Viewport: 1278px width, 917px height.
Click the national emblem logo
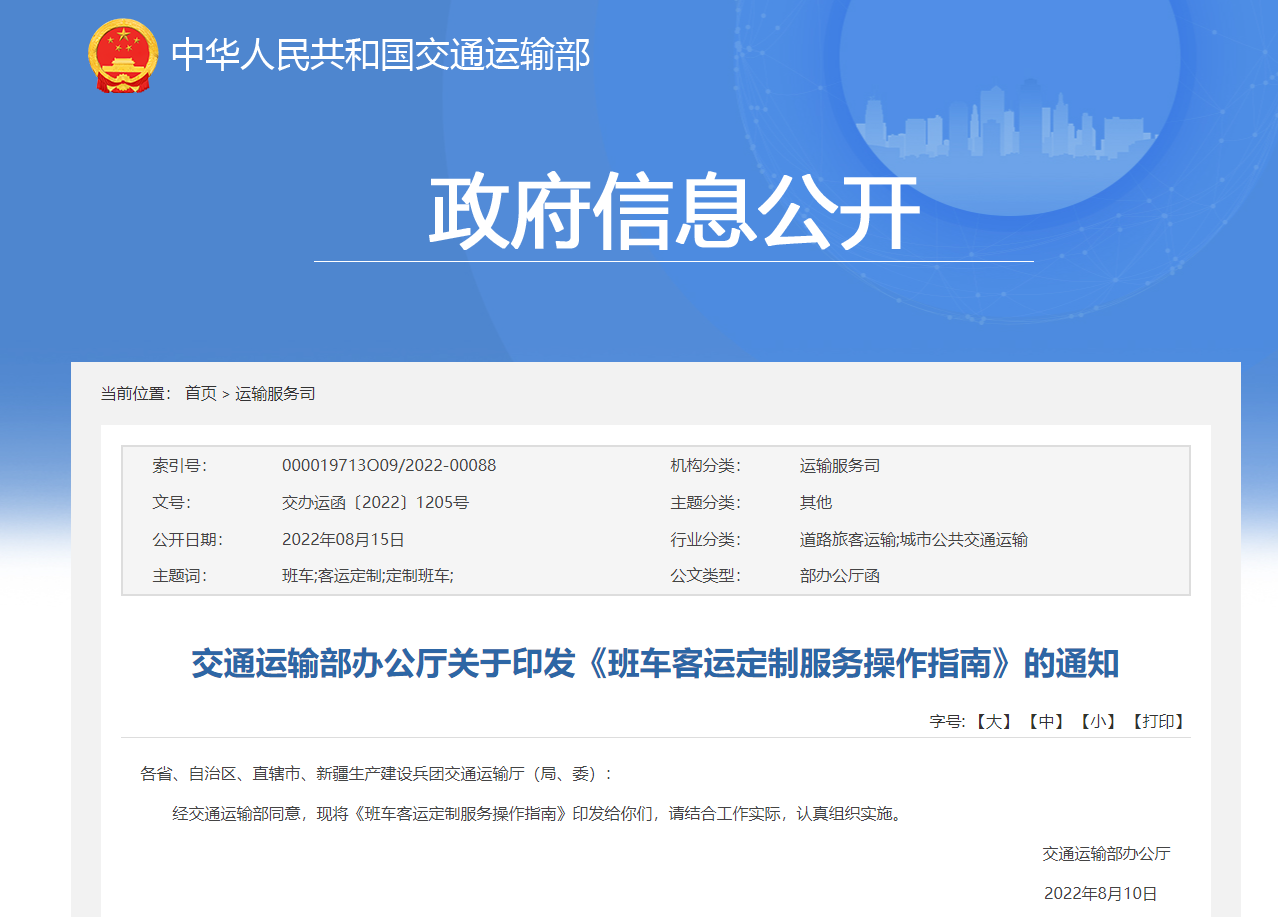point(122,56)
